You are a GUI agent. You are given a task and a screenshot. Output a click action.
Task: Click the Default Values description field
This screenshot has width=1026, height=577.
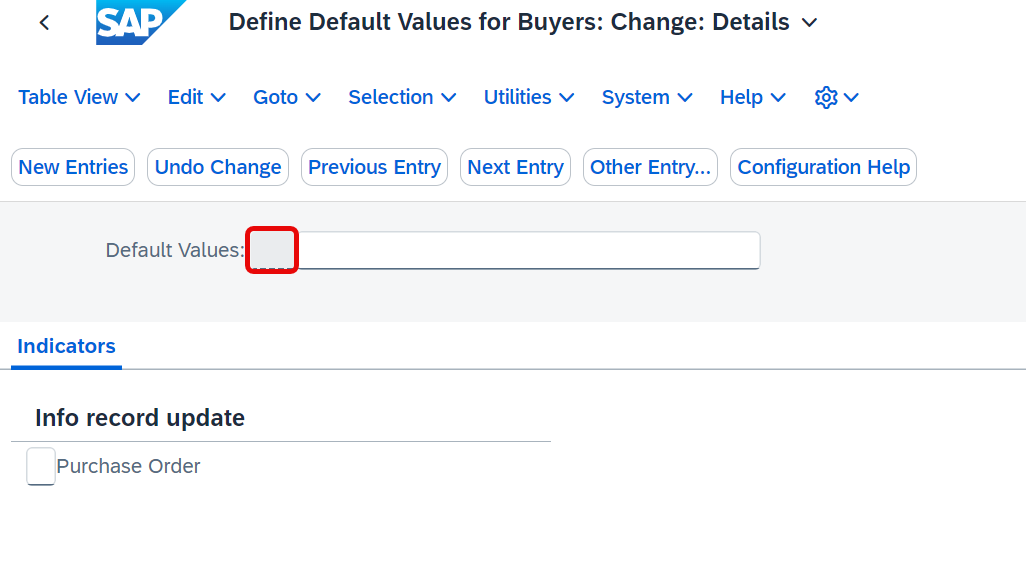click(x=529, y=250)
